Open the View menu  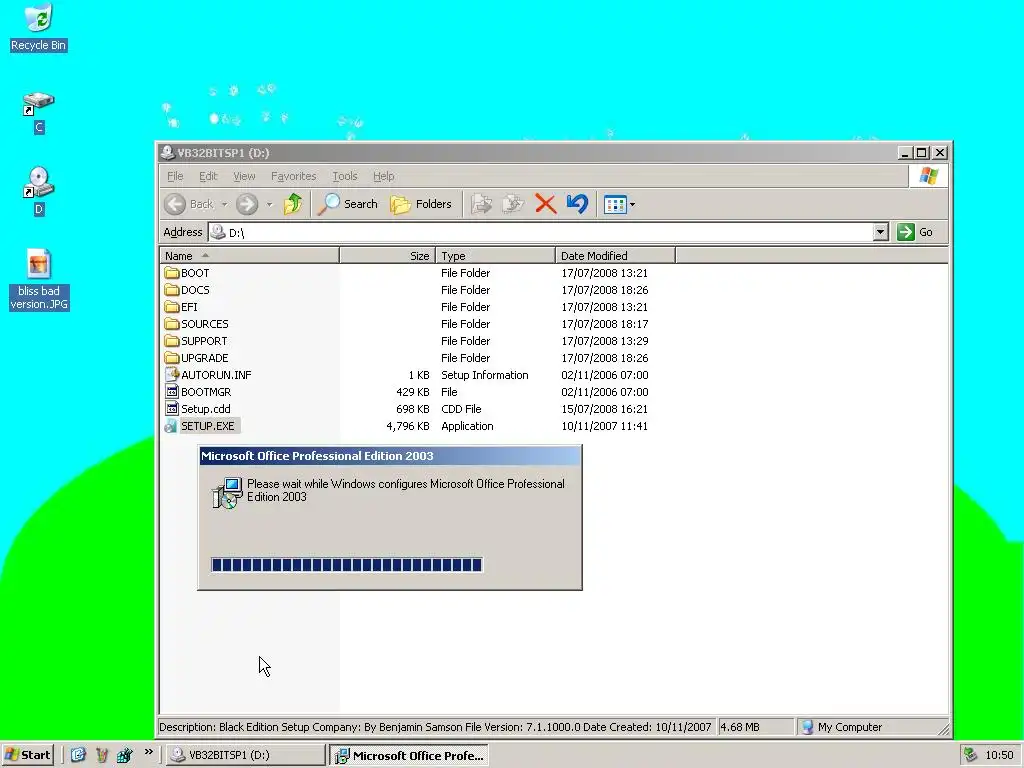[244, 176]
